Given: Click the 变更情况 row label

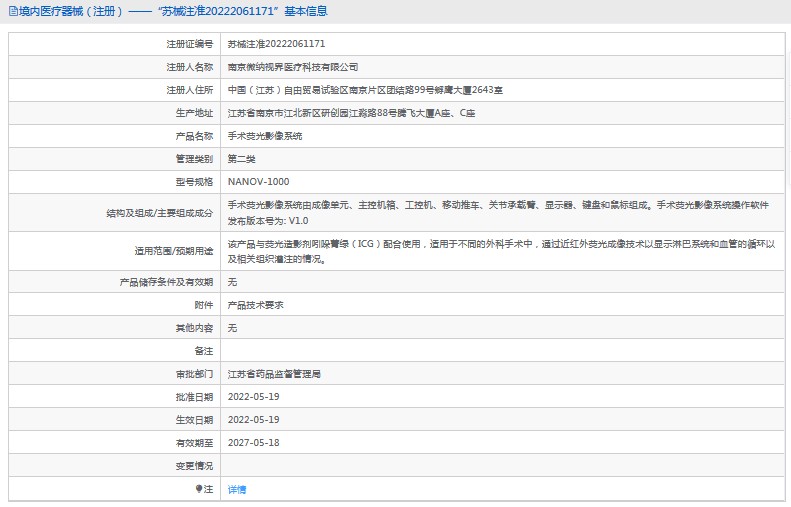Looking at the screenshot, I should click(194, 466).
